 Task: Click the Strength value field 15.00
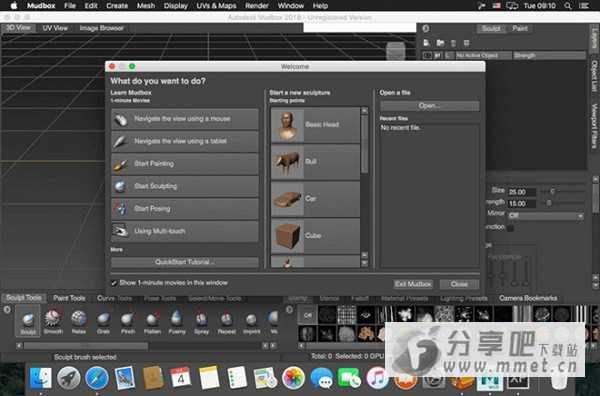click(x=522, y=204)
